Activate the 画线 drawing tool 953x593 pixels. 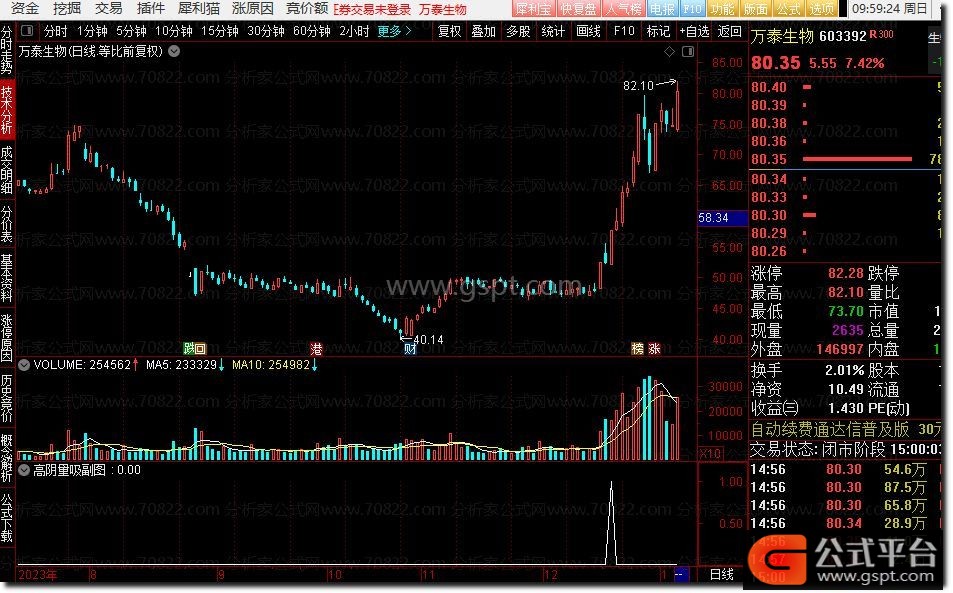[x=588, y=31]
